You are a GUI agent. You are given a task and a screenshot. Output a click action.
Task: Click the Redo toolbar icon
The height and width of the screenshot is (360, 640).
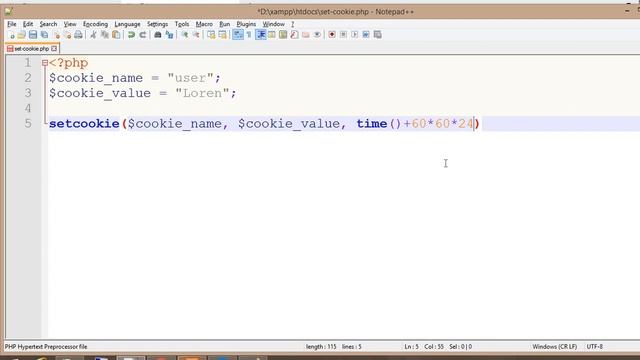click(x=143, y=35)
